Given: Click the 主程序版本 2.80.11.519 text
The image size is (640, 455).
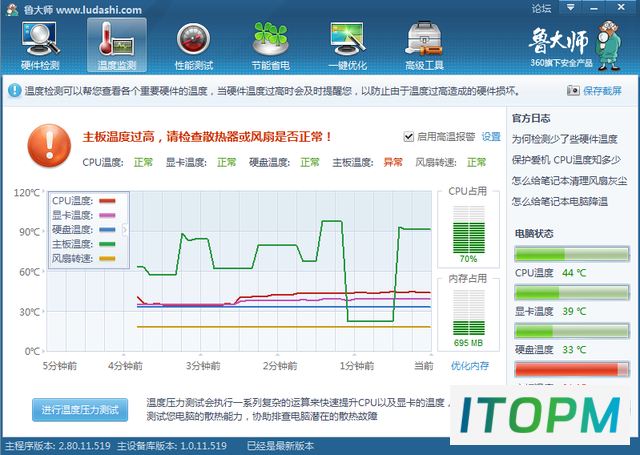Looking at the screenshot, I should click(x=58, y=446).
